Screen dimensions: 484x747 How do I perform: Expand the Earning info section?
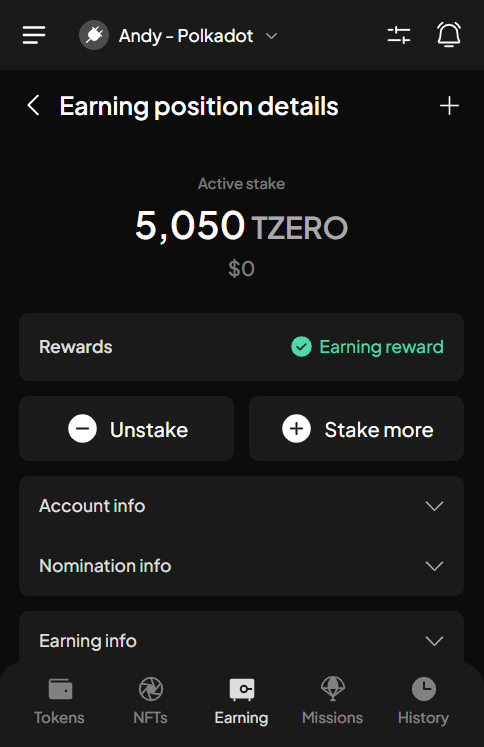[x=242, y=641]
